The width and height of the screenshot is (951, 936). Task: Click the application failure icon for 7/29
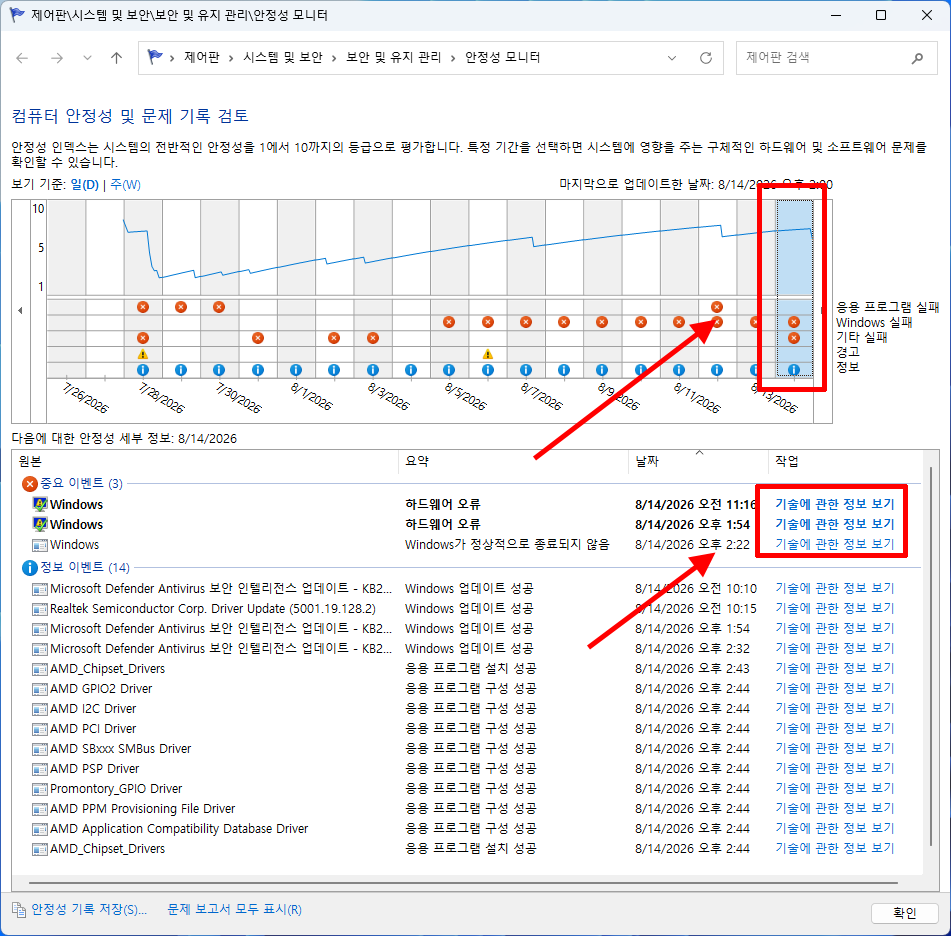tap(181, 307)
